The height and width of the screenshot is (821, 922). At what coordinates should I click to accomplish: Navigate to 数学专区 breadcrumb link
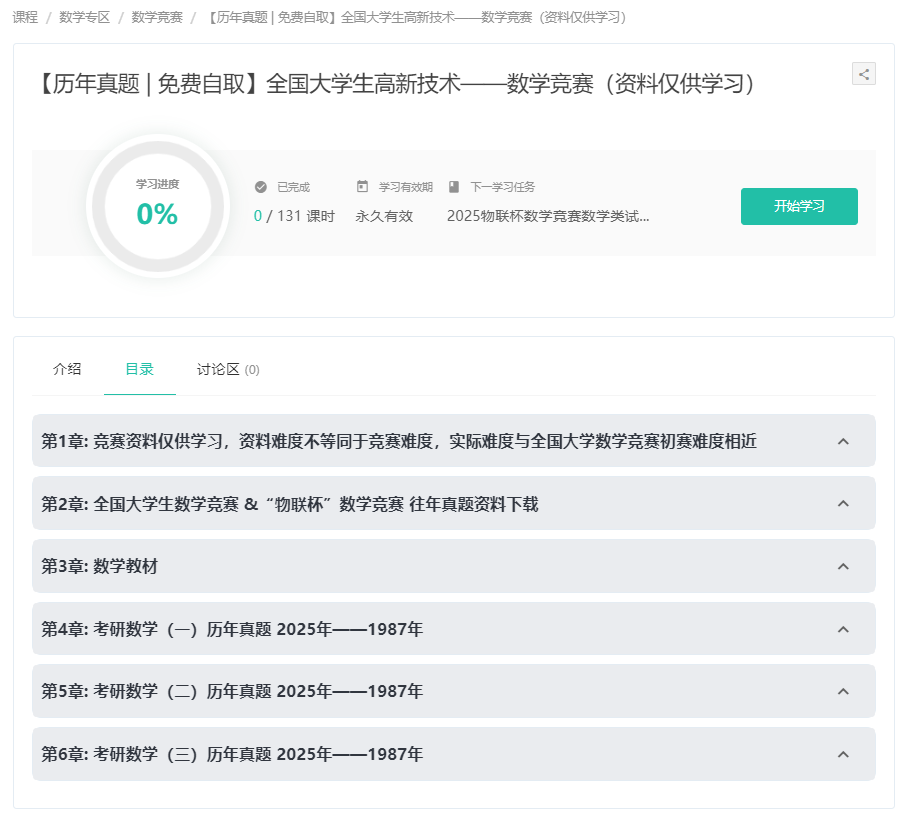(84, 17)
